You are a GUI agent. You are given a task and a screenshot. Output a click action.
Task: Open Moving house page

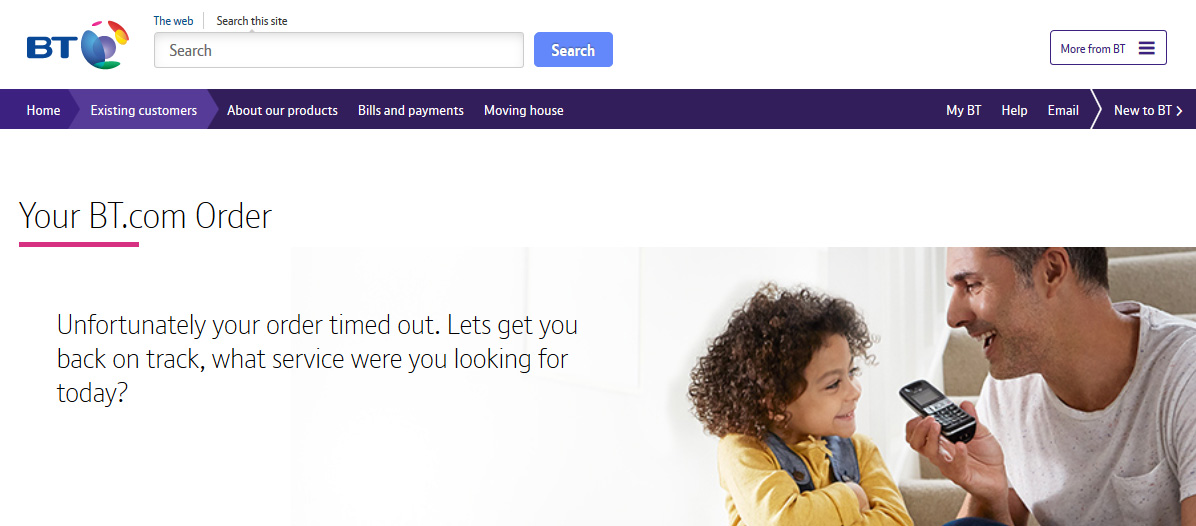(x=523, y=111)
